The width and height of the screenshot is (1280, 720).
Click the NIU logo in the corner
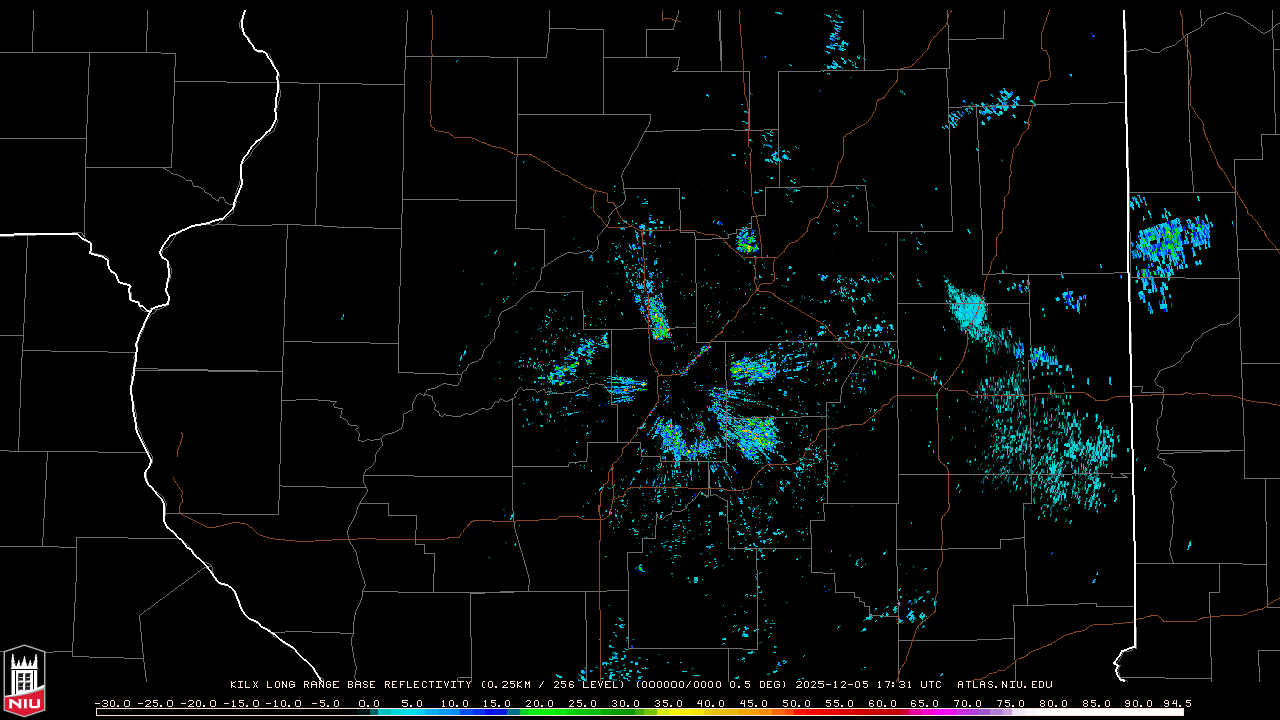pos(24,681)
